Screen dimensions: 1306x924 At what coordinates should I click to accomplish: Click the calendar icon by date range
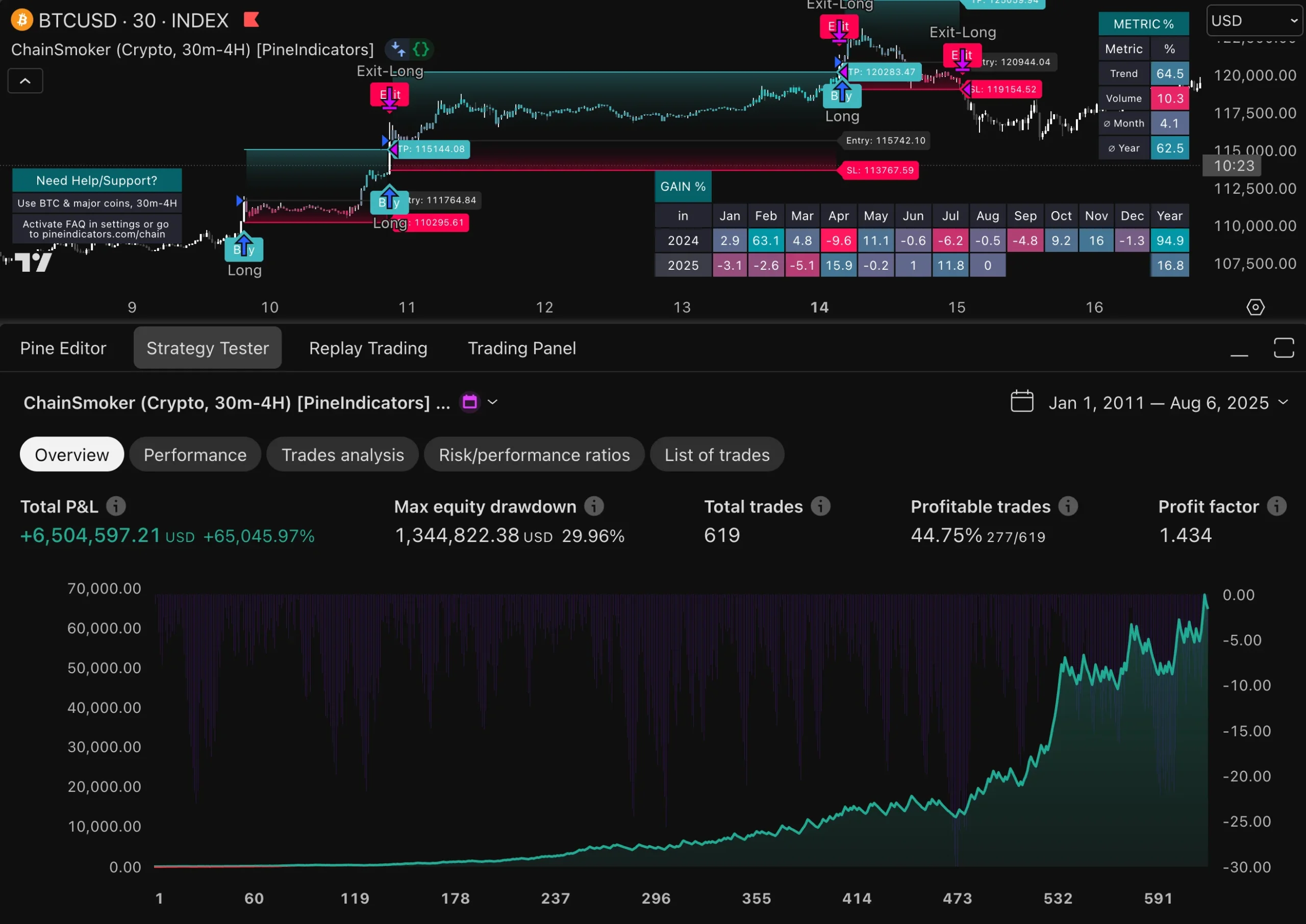coord(1021,401)
